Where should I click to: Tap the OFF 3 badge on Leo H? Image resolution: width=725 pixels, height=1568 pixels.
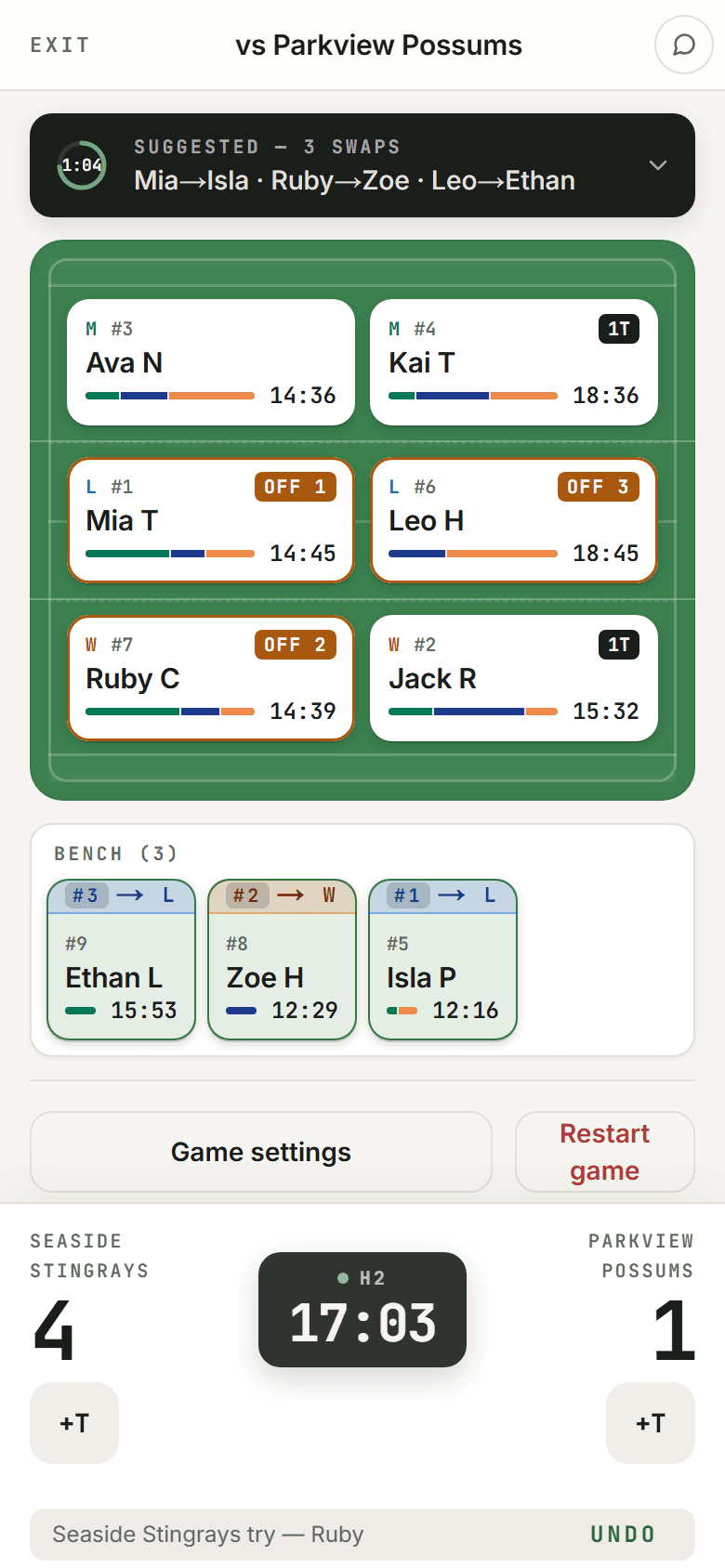[x=599, y=487]
